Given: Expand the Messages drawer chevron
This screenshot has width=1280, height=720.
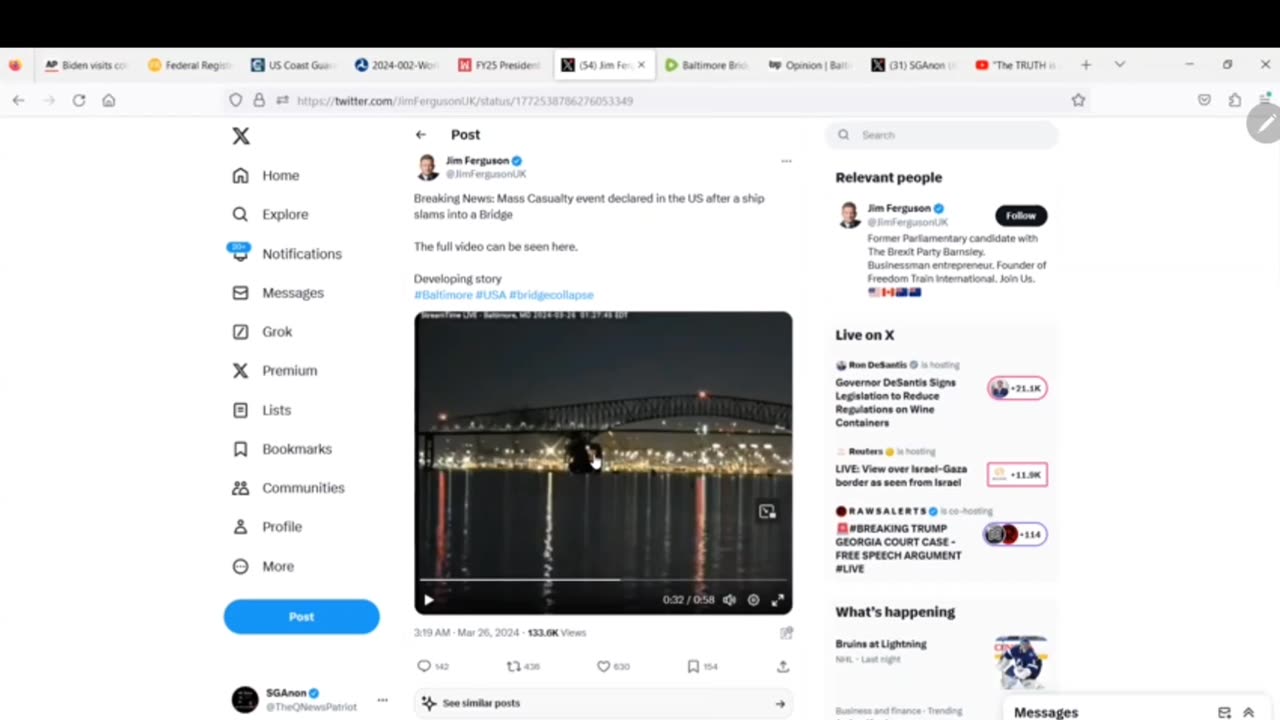Looking at the screenshot, I should 1248,712.
